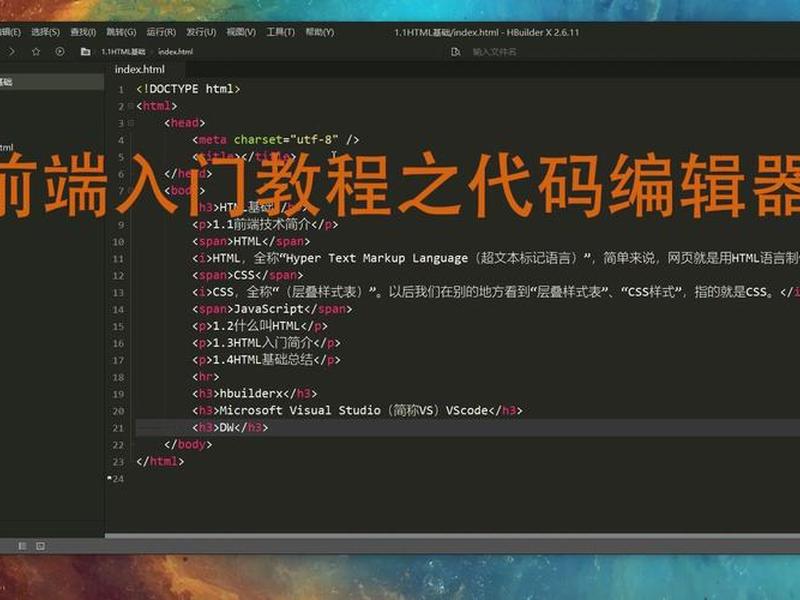Click the run play icon in the toolbar
The height and width of the screenshot is (600, 800).
60,52
